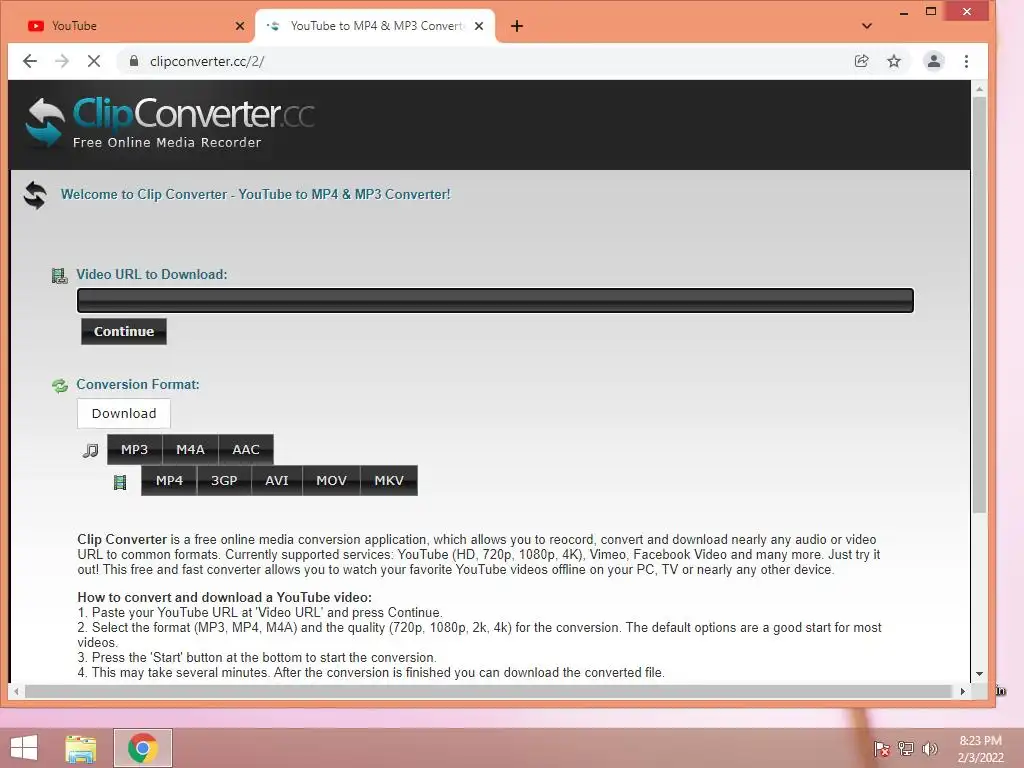
Task: Bookmark this page with the star icon
Action: click(x=894, y=61)
